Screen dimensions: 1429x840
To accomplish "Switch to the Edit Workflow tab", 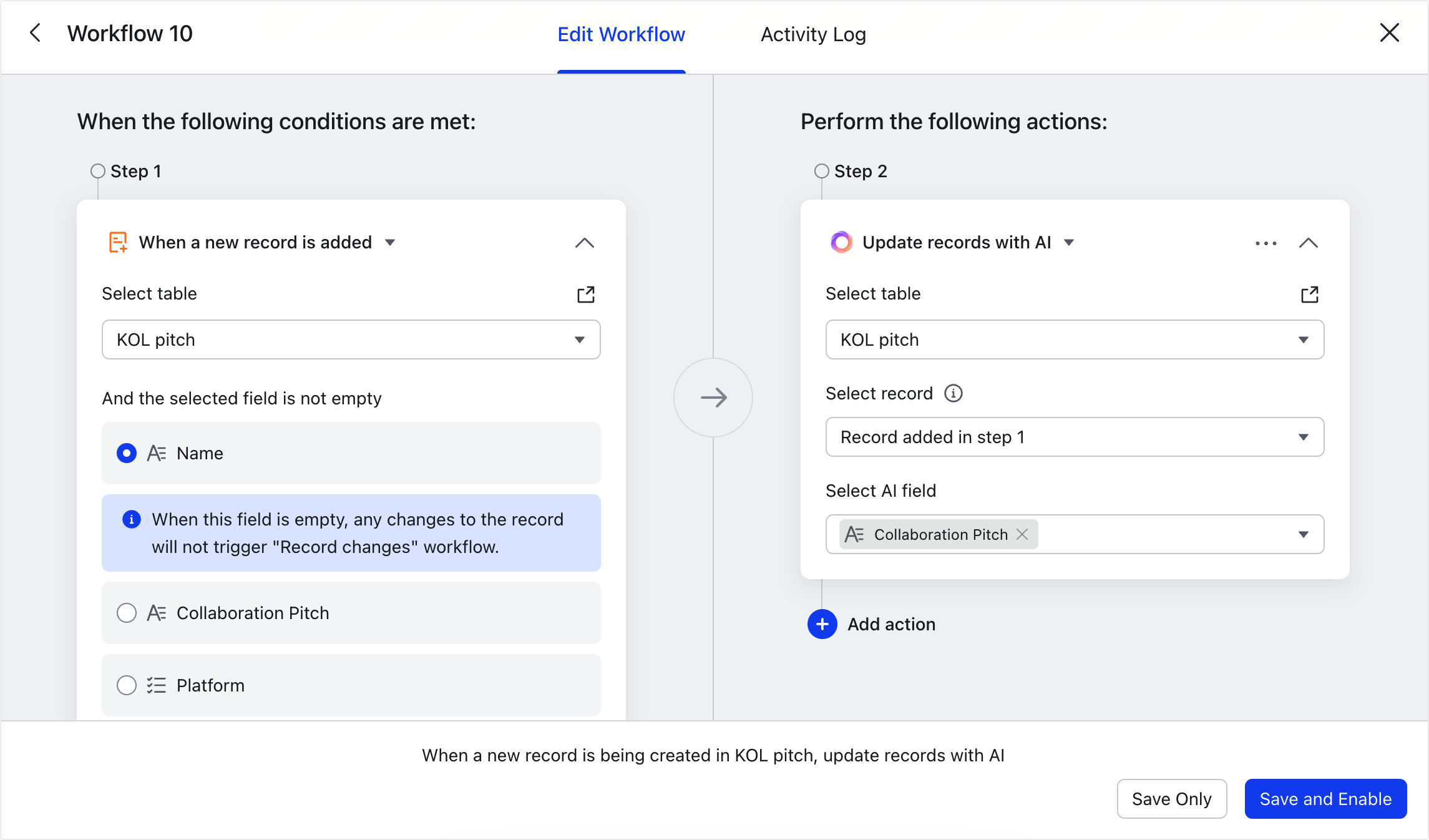I will [x=621, y=34].
